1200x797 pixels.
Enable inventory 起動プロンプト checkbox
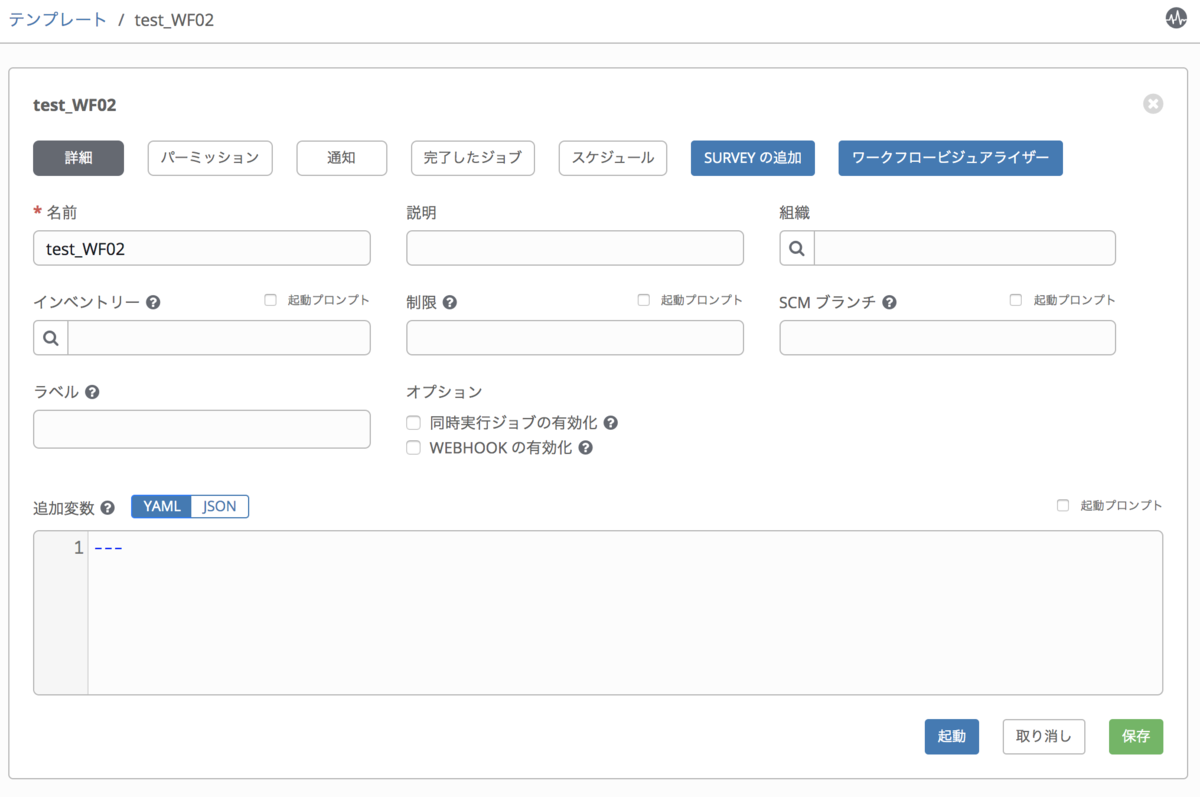pyautogui.click(x=270, y=300)
